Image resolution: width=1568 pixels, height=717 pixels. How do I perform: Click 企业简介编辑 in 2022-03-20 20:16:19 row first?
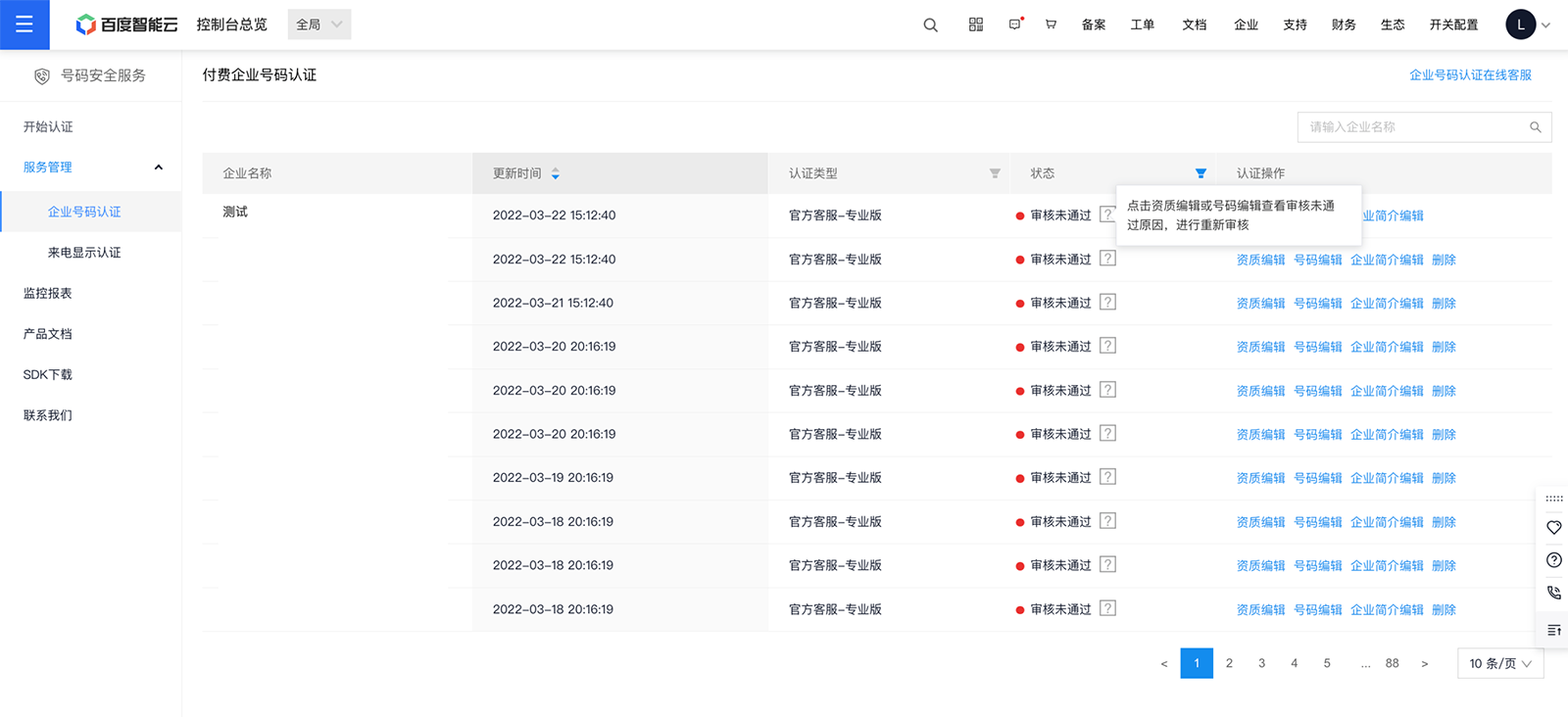1387,347
